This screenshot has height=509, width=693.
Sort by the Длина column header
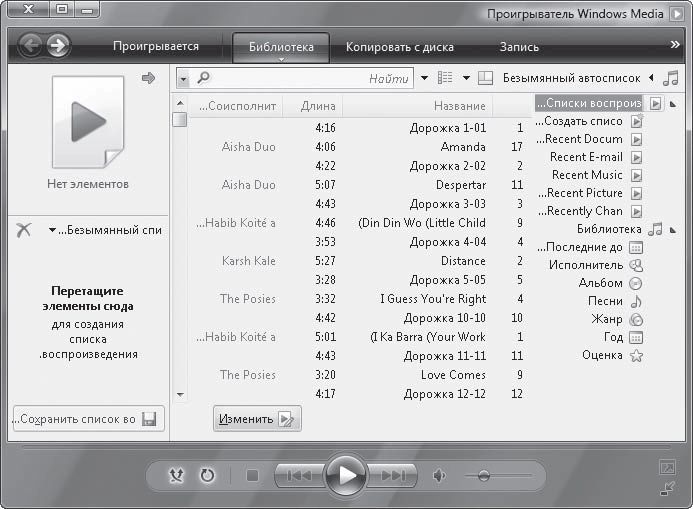tap(312, 106)
